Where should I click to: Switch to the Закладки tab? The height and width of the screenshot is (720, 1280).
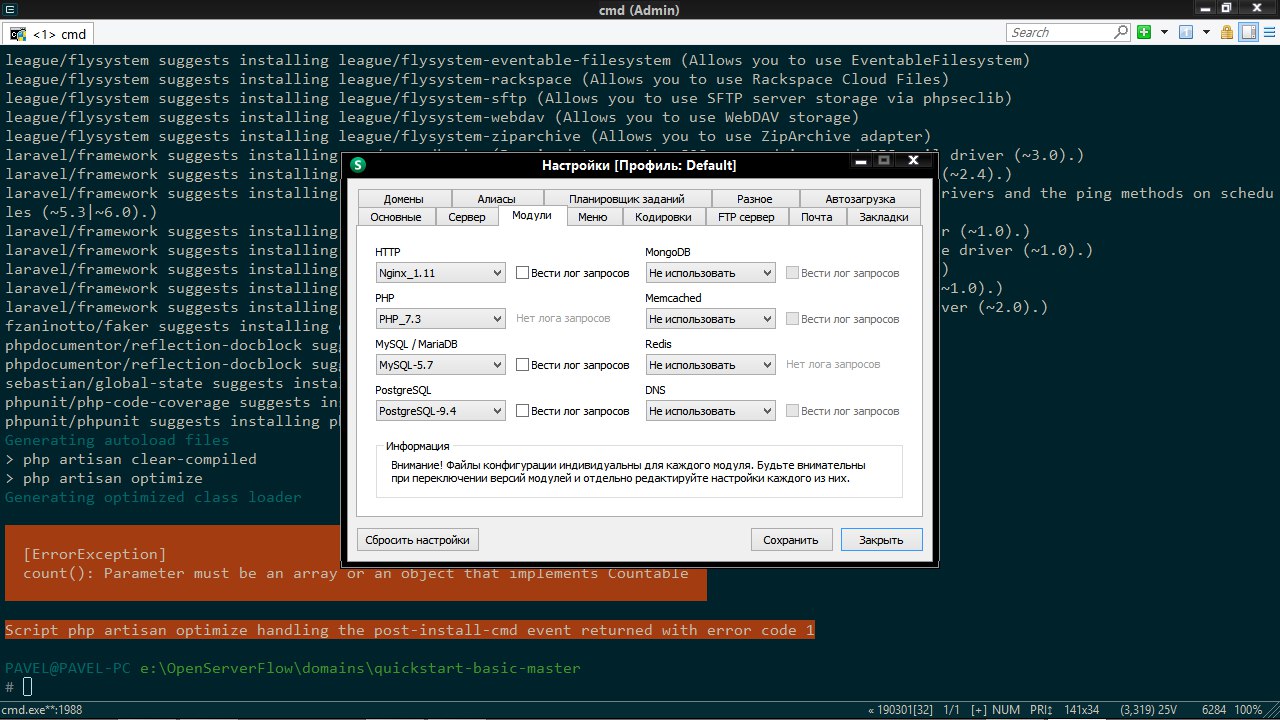pyautogui.click(x=884, y=217)
